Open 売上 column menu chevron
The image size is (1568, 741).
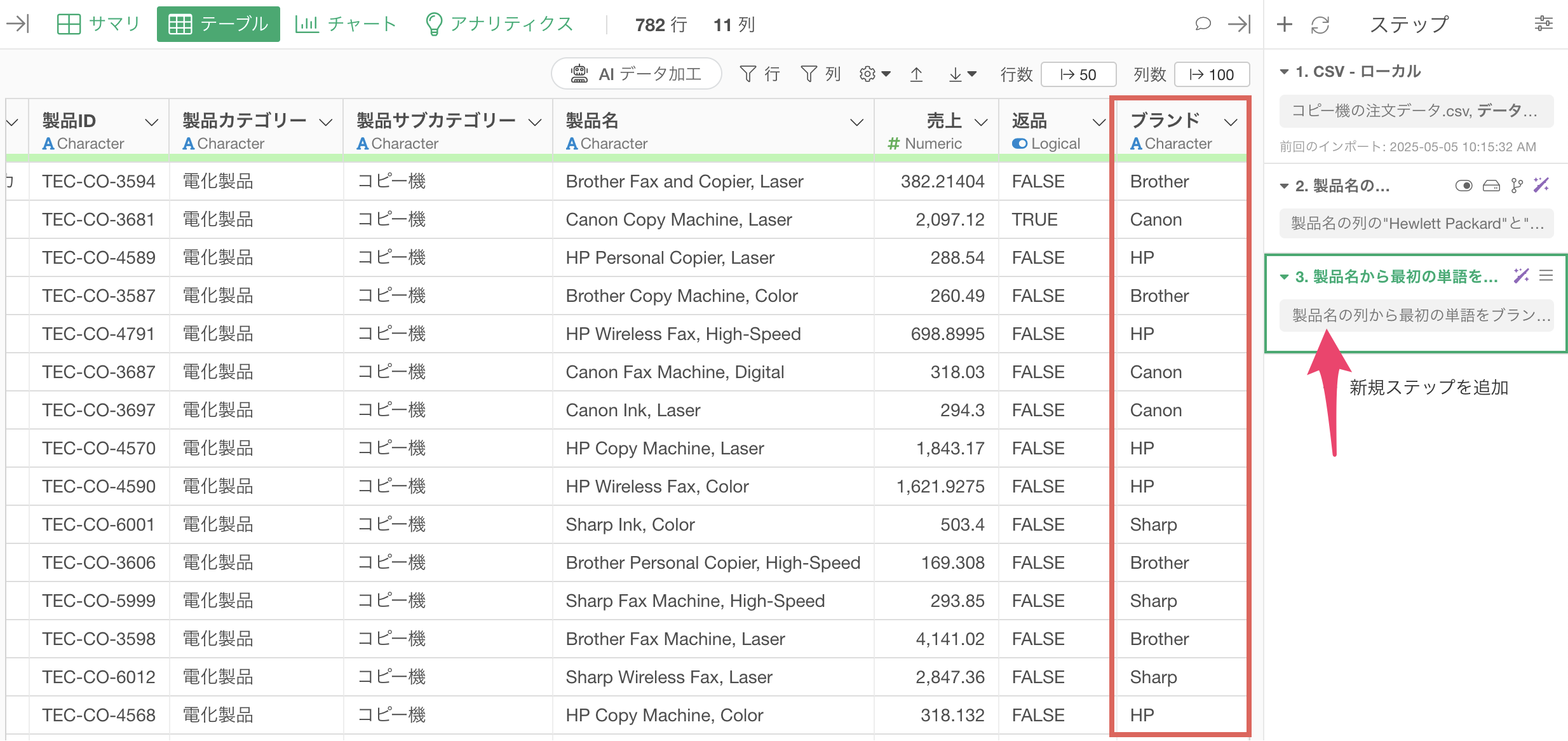click(982, 122)
